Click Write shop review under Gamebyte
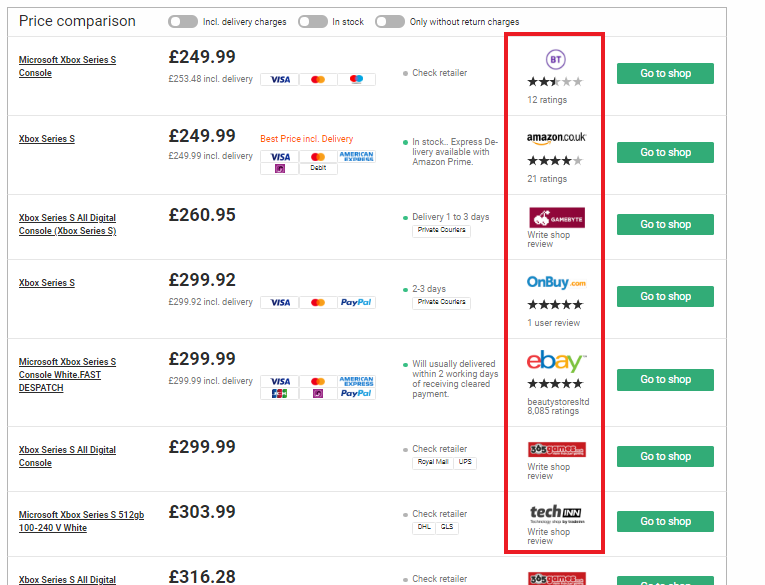 (548, 239)
